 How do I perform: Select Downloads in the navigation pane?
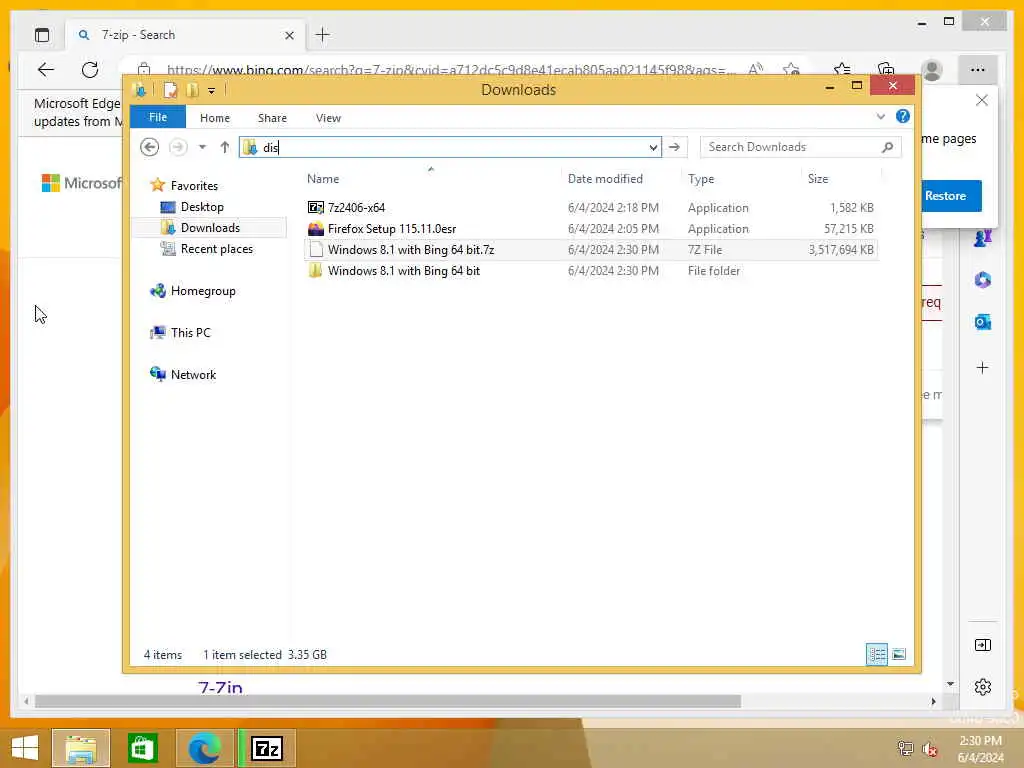(x=209, y=228)
